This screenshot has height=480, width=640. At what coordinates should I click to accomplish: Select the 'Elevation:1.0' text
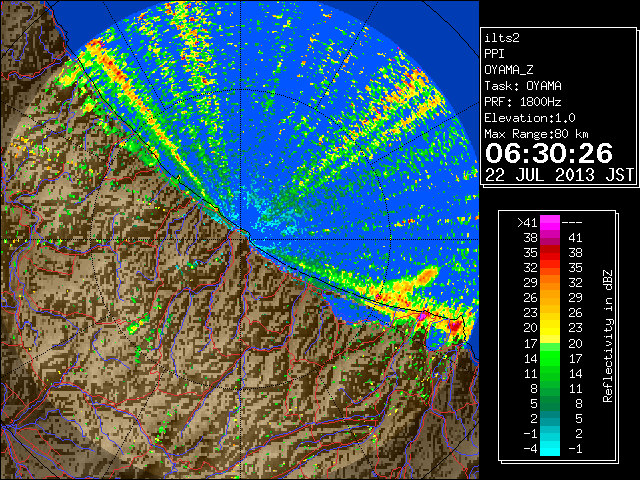(x=530, y=118)
